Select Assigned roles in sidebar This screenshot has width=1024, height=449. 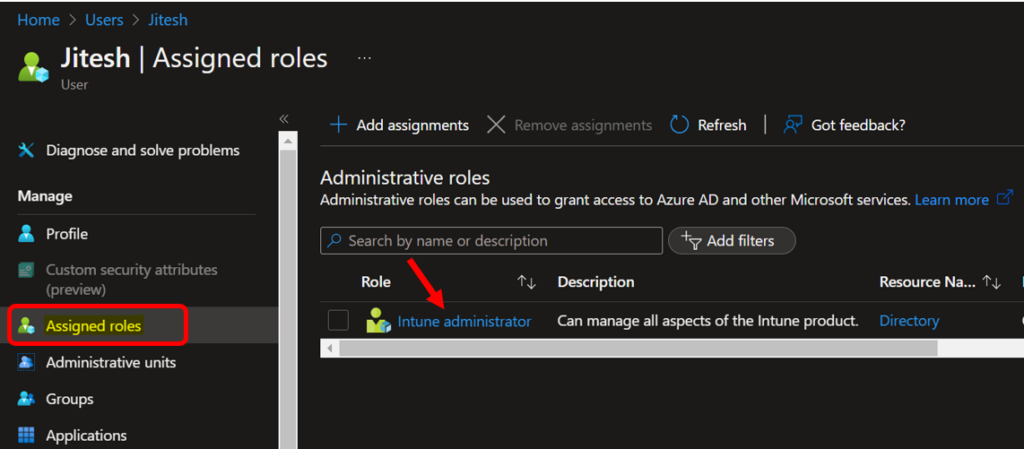click(93, 326)
